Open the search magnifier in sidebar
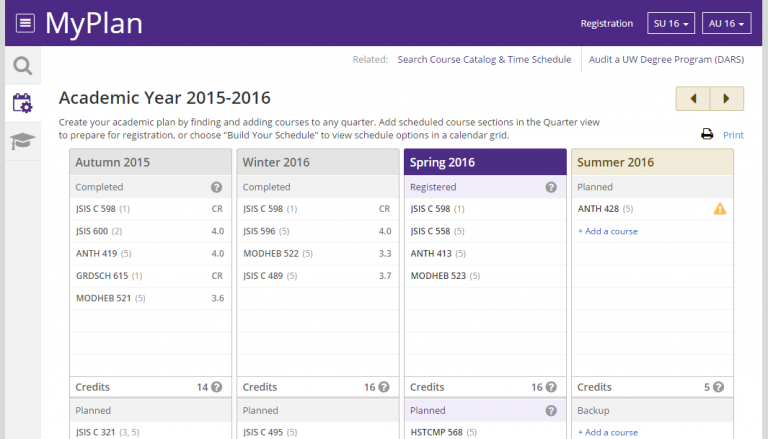This screenshot has width=768, height=439. point(23,65)
